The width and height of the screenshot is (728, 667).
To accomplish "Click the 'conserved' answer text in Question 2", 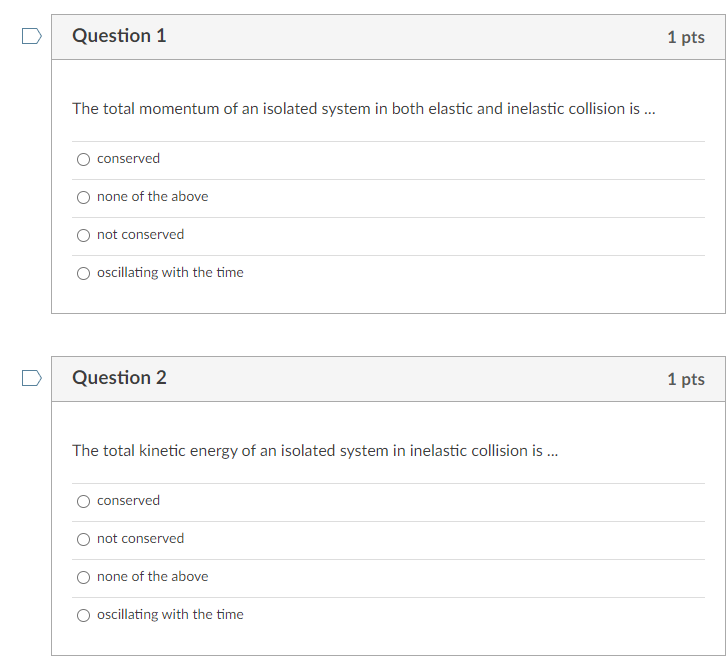I will tap(128, 501).
